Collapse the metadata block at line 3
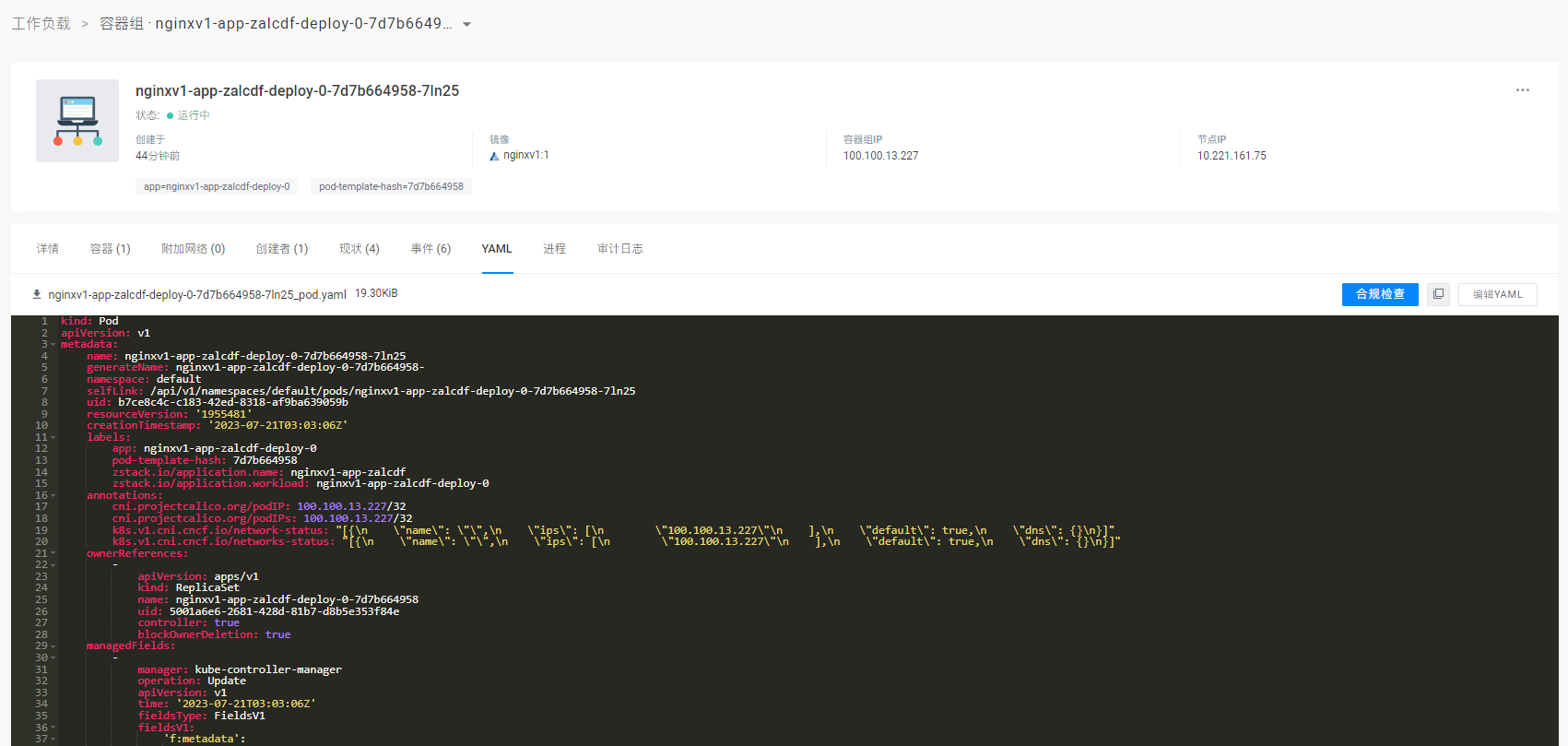 pos(53,345)
